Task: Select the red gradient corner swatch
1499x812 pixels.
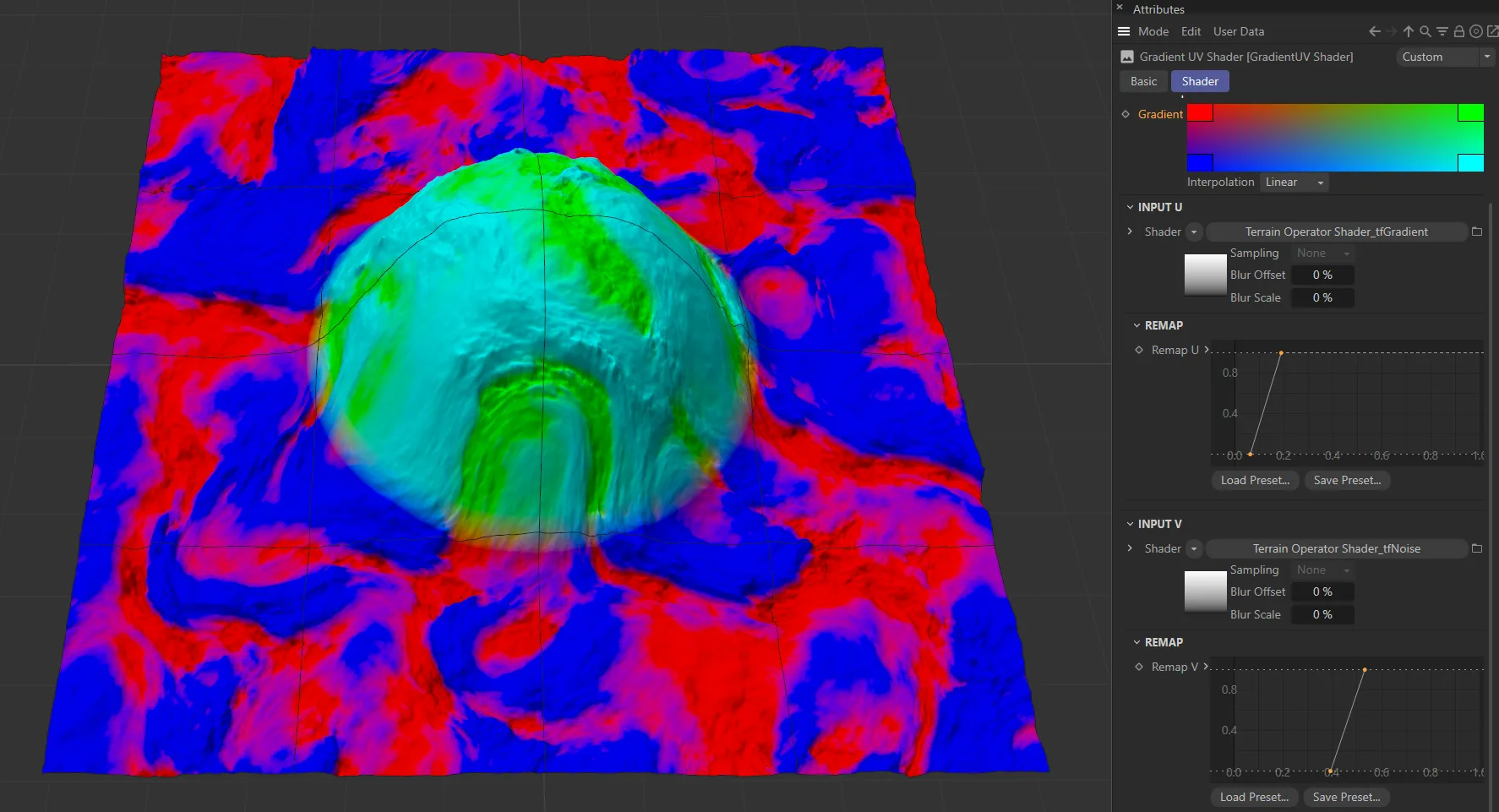Action: click(1200, 113)
